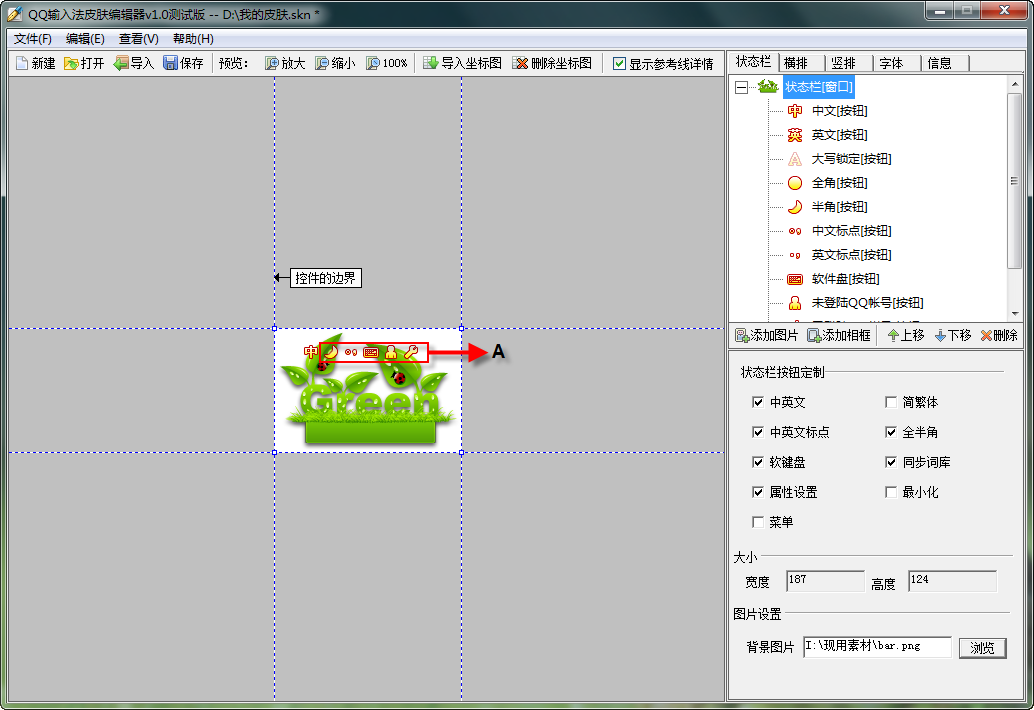Enable the 菜单 checkbox
Viewport: 1034px width, 710px height.
coord(758,522)
